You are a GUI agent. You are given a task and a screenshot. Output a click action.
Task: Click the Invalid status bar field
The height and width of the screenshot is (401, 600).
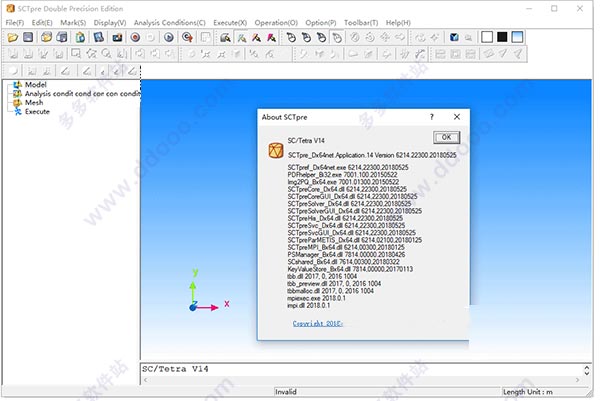coord(387,392)
